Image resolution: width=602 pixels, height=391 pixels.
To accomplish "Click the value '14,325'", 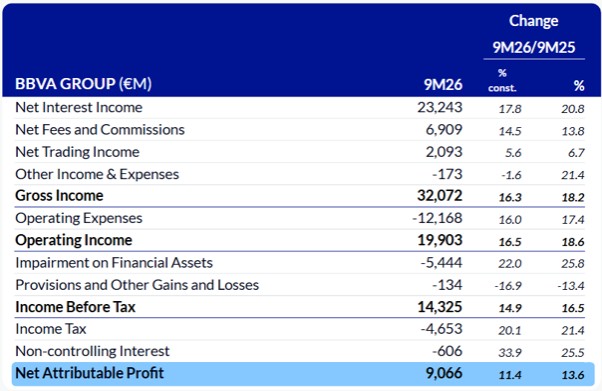I will (x=440, y=307).
